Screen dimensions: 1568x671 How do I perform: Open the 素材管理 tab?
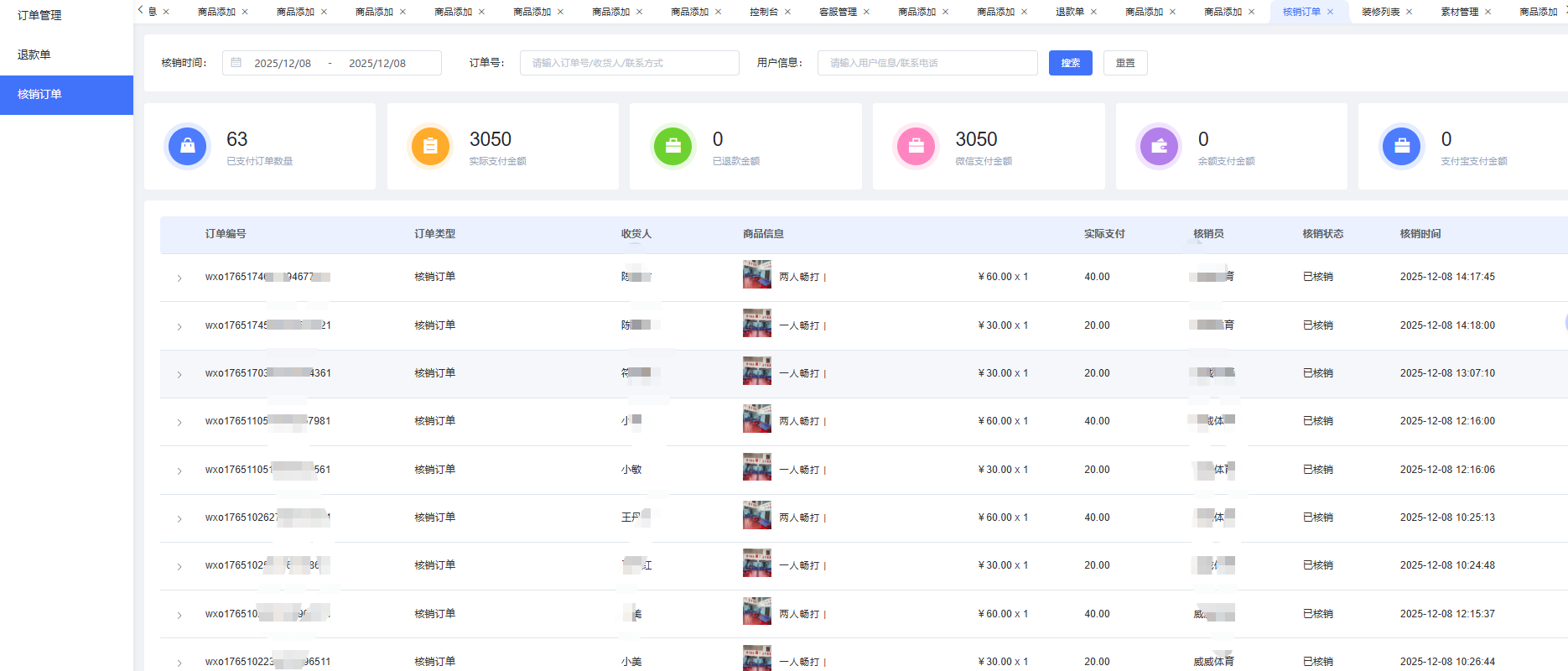click(x=1459, y=12)
